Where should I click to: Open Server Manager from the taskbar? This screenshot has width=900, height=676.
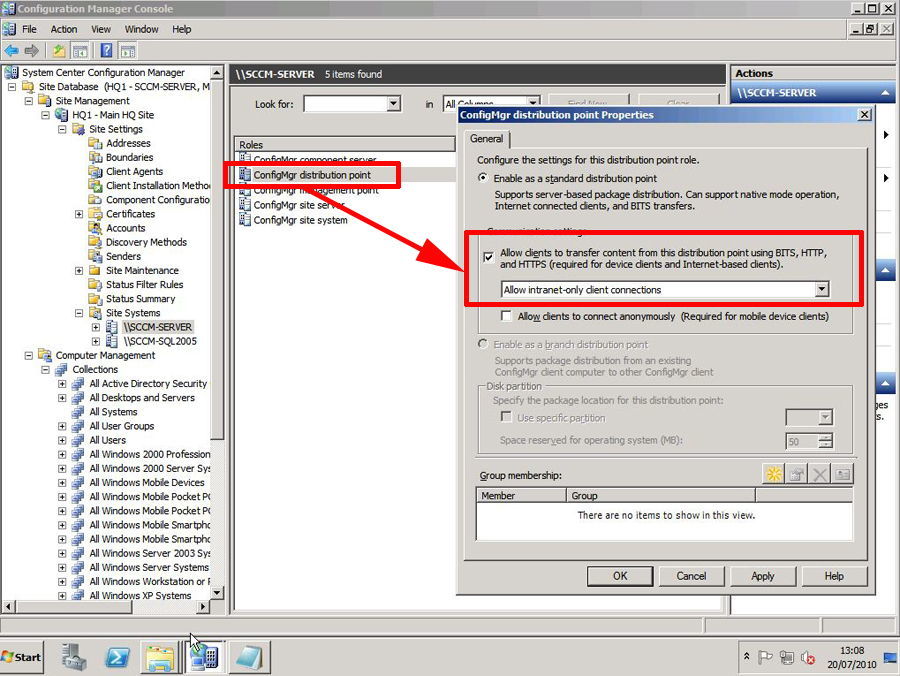[x=73, y=657]
